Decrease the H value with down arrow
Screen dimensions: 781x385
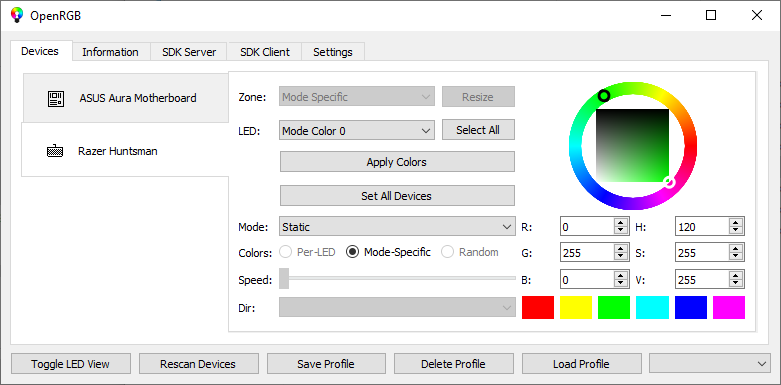(x=736, y=231)
